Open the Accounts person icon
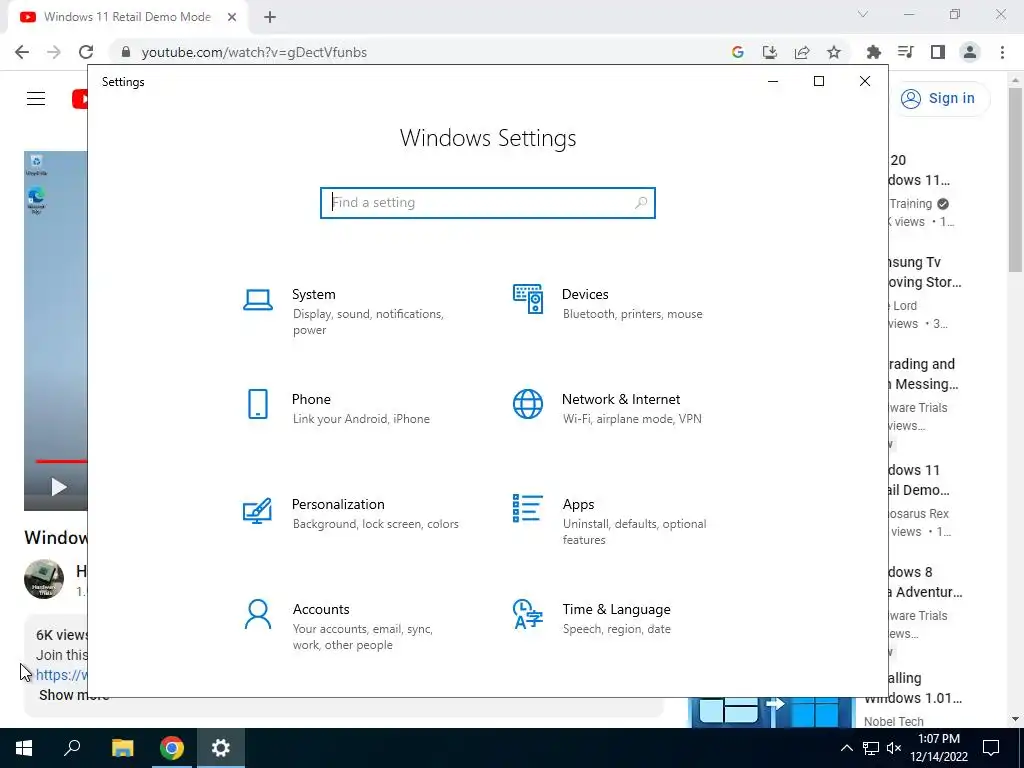 tap(258, 614)
